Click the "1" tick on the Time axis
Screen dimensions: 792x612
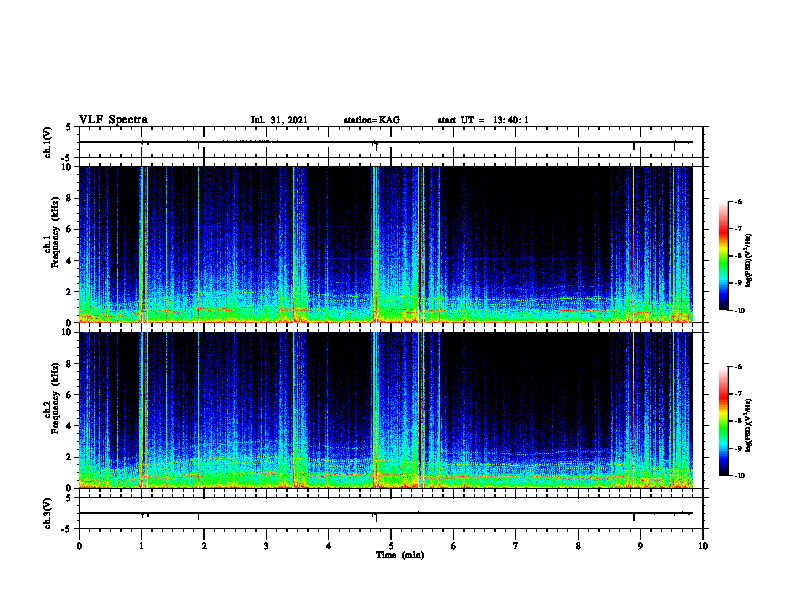coord(141,546)
